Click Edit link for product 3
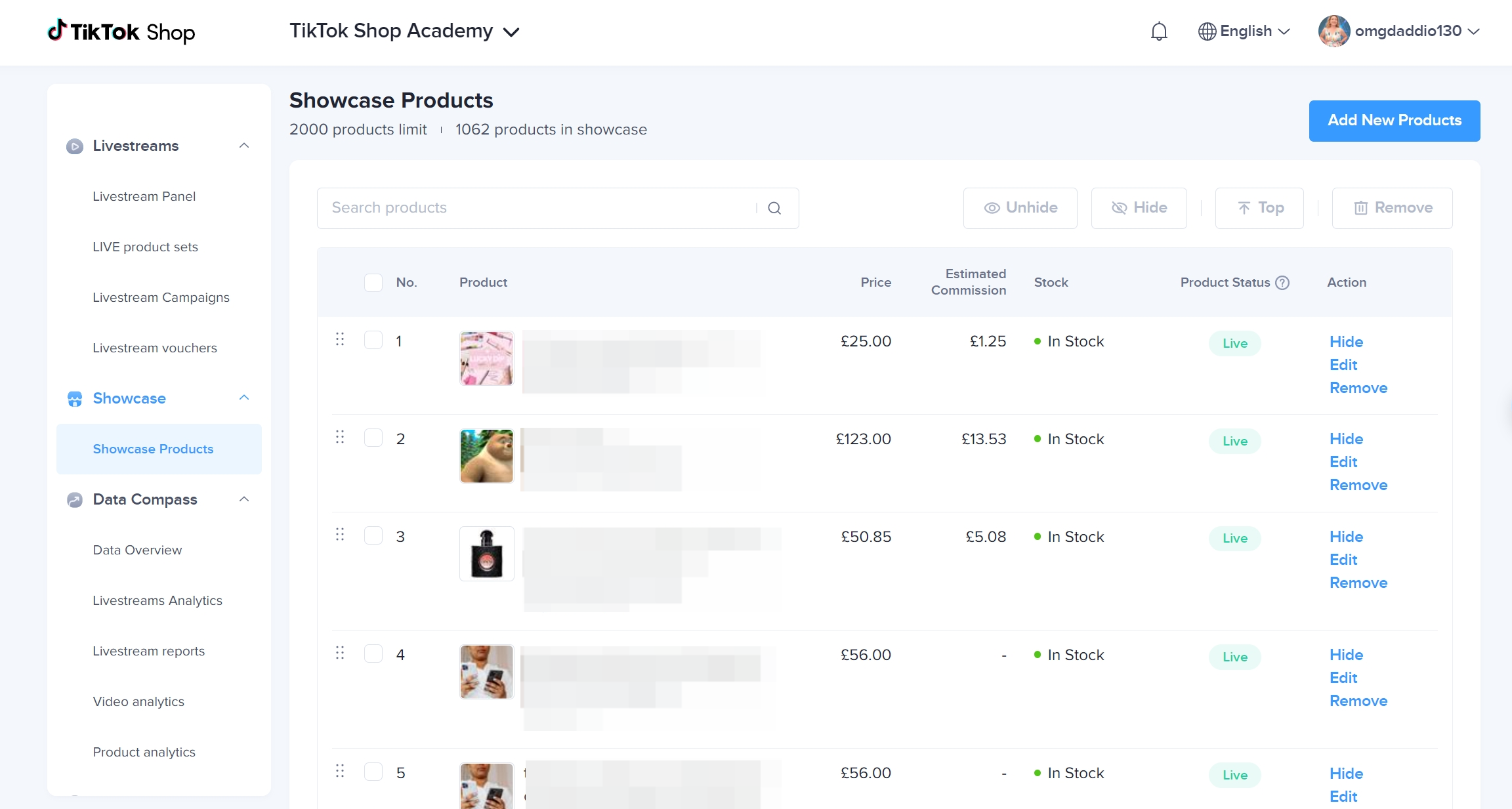The width and height of the screenshot is (1512, 809). click(x=1343, y=560)
